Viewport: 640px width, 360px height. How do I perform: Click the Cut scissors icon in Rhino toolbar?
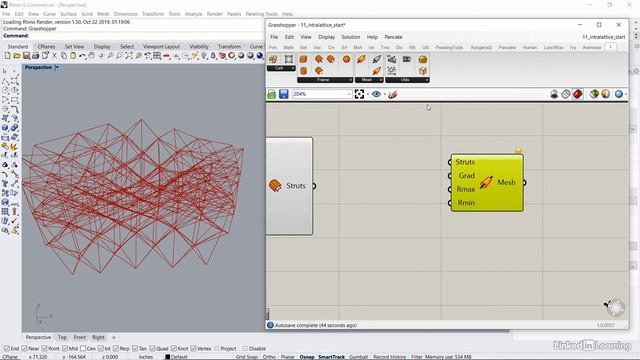click(54, 56)
